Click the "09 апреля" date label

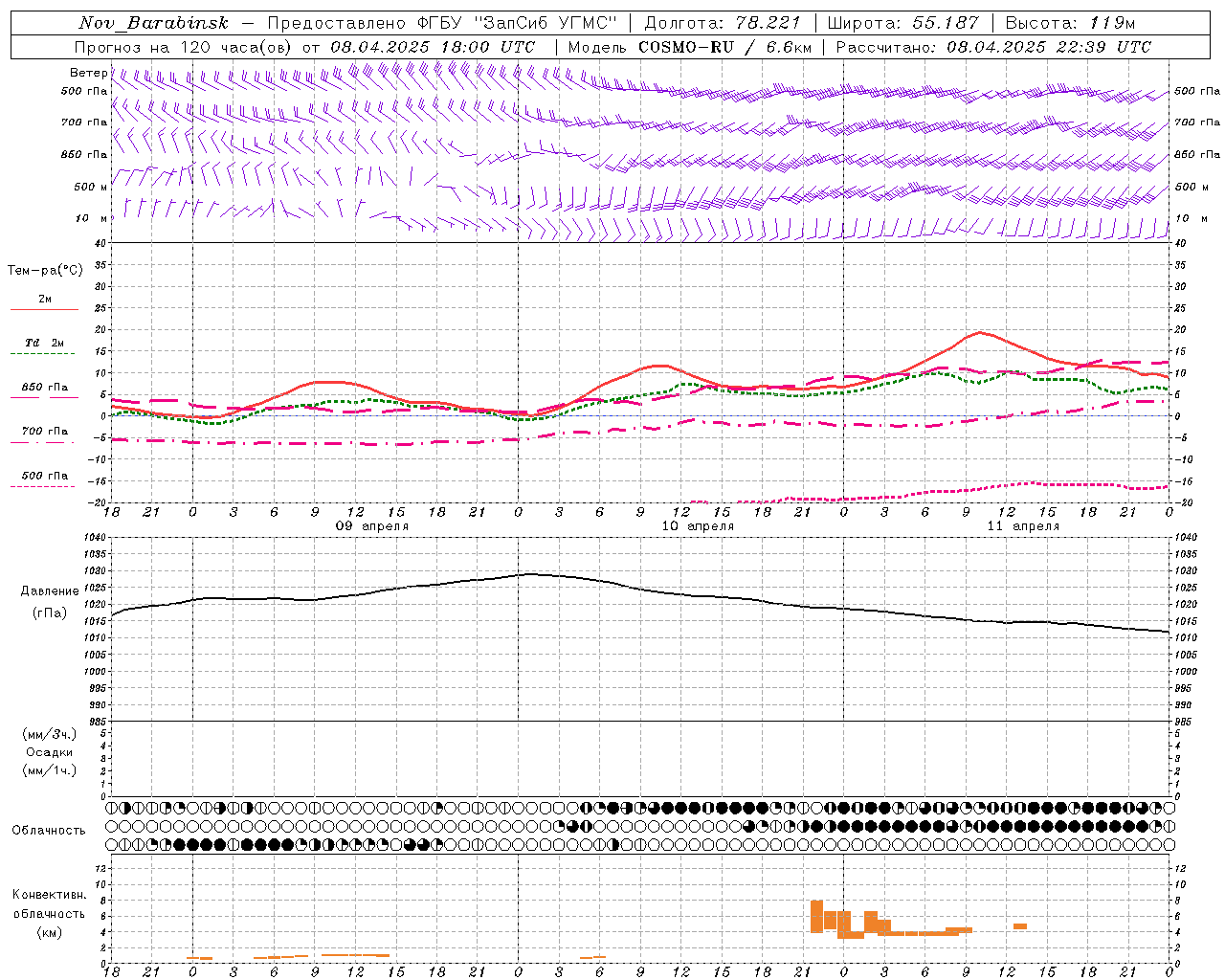click(x=372, y=526)
